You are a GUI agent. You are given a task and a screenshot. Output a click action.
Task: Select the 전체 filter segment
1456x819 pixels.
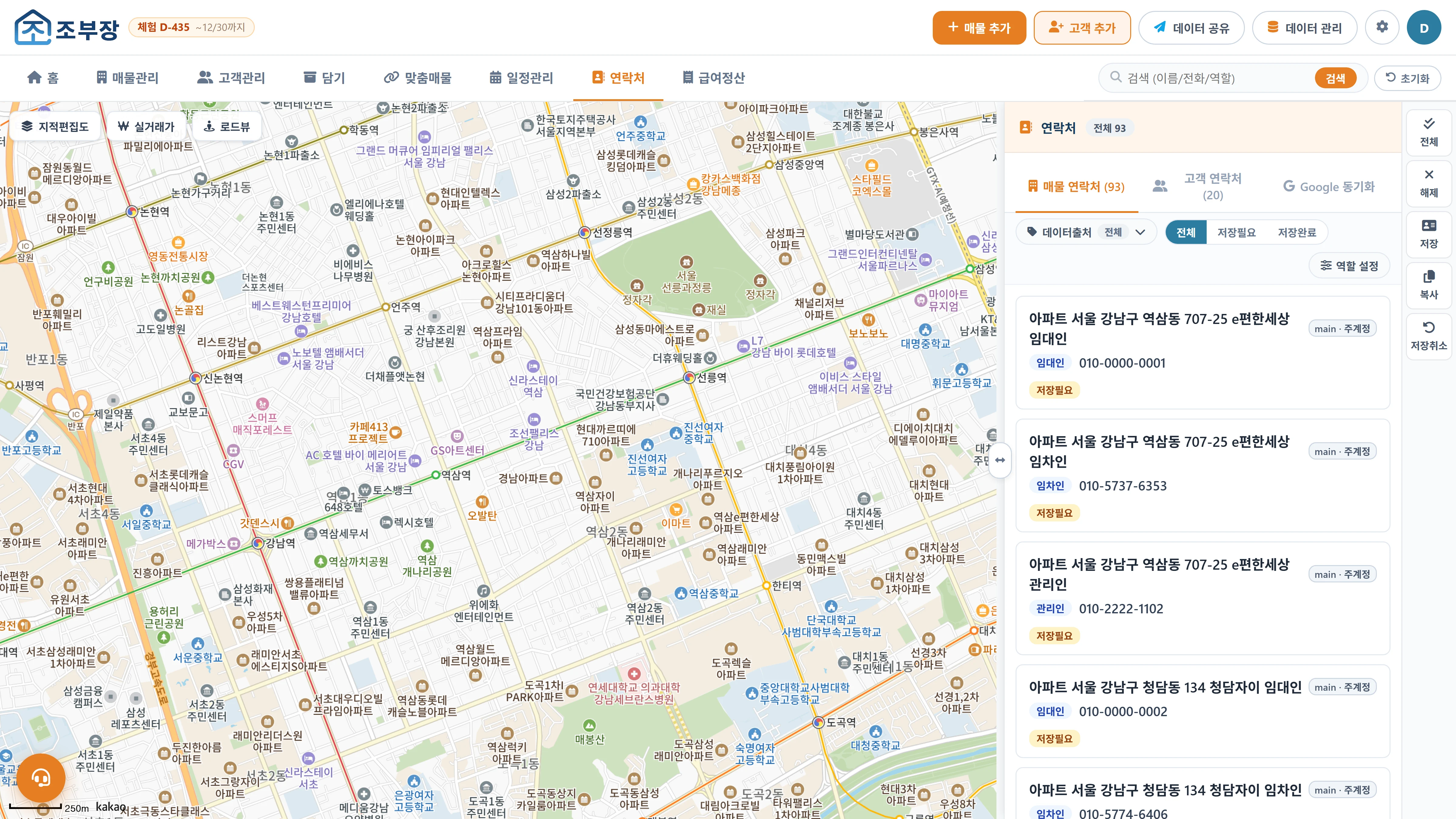pyautogui.click(x=1186, y=232)
